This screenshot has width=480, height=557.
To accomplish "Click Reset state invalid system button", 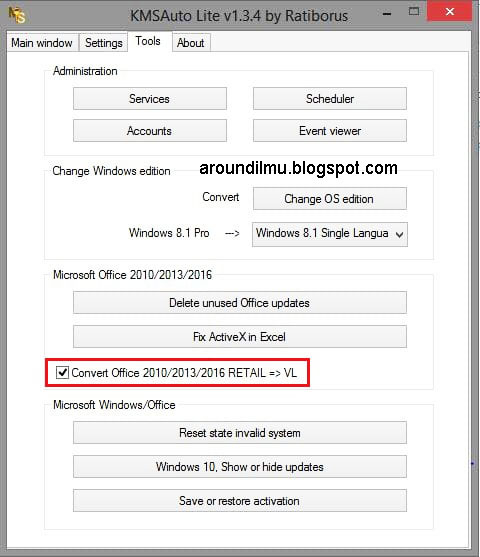I will pyautogui.click(x=240, y=433).
